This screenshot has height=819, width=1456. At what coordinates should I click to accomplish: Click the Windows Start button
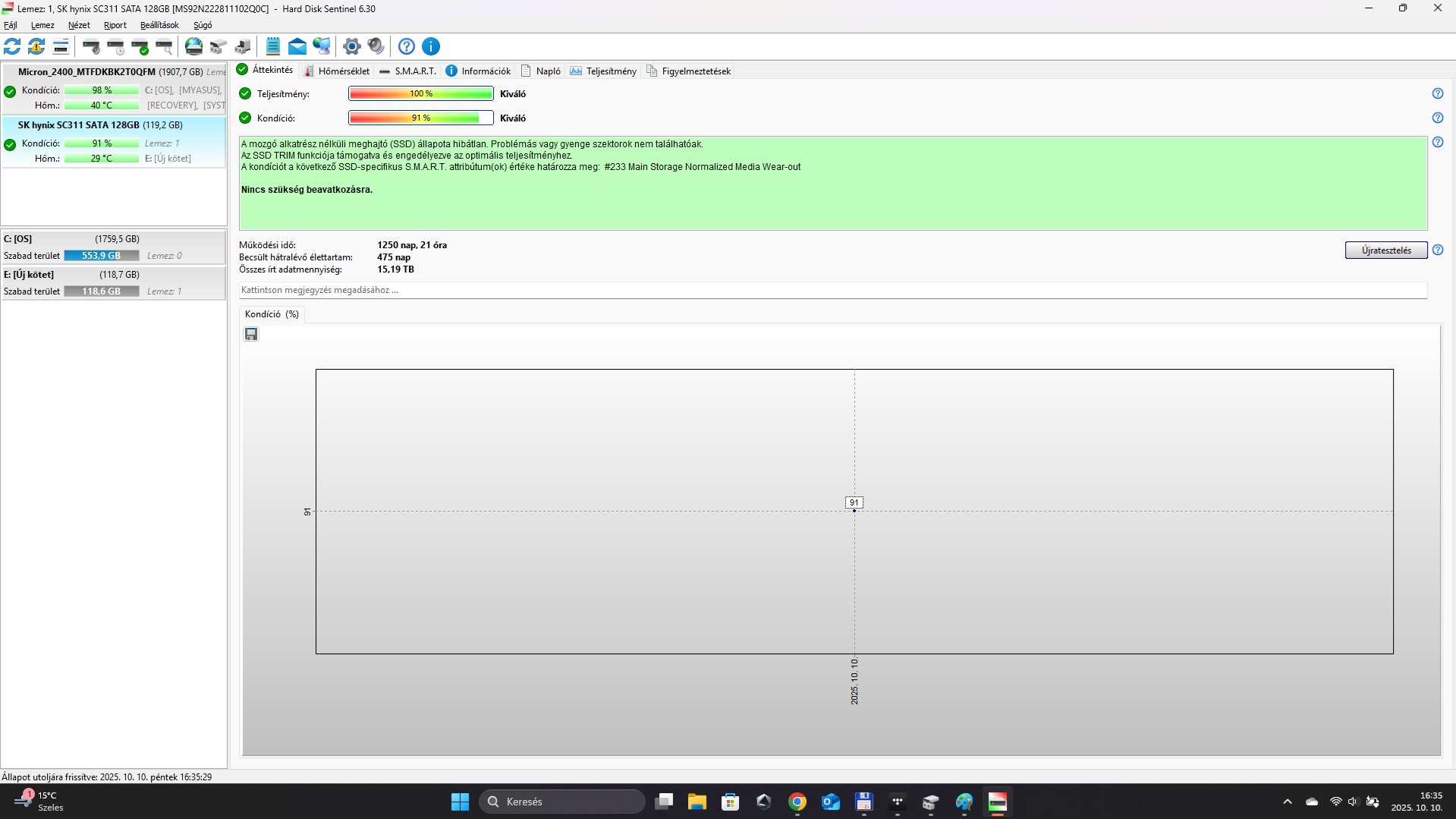tap(461, 802)
